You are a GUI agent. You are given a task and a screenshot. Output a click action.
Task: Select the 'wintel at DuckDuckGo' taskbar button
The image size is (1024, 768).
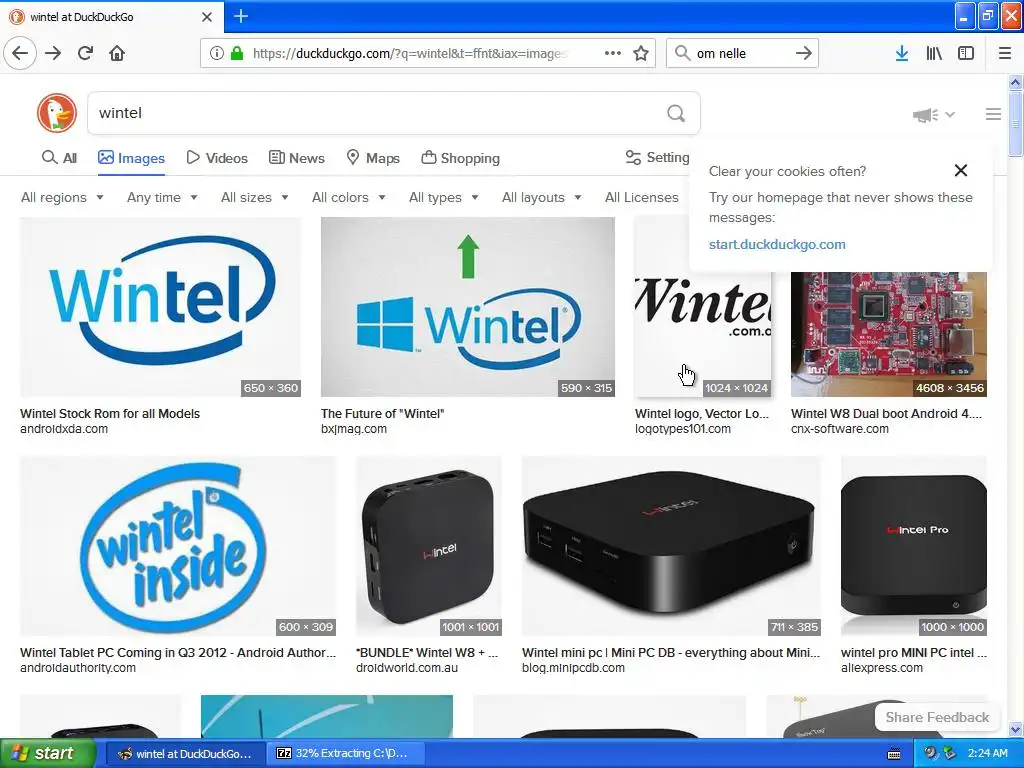pos(186,753)
